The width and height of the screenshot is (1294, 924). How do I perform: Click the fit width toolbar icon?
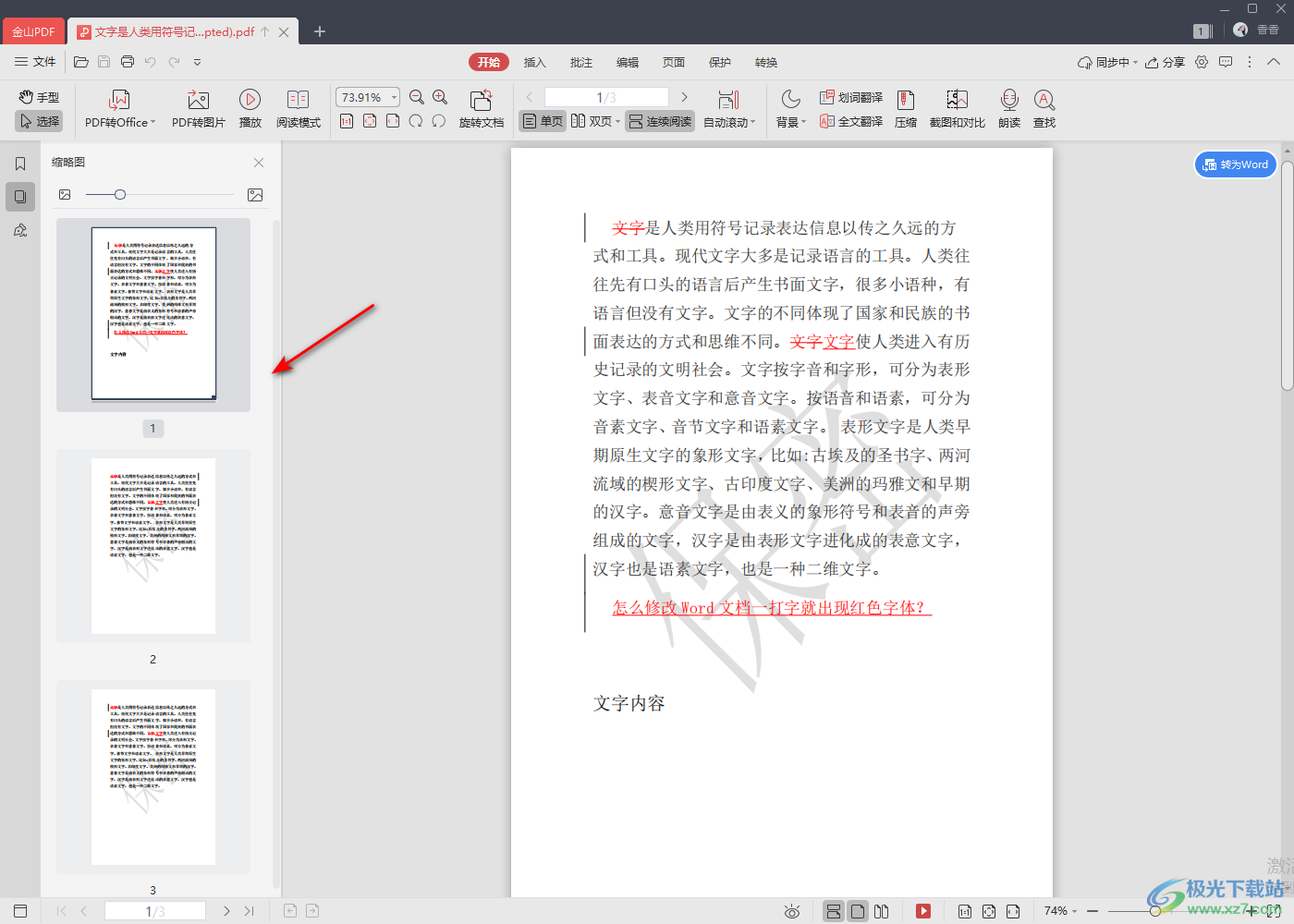point(393,121)
